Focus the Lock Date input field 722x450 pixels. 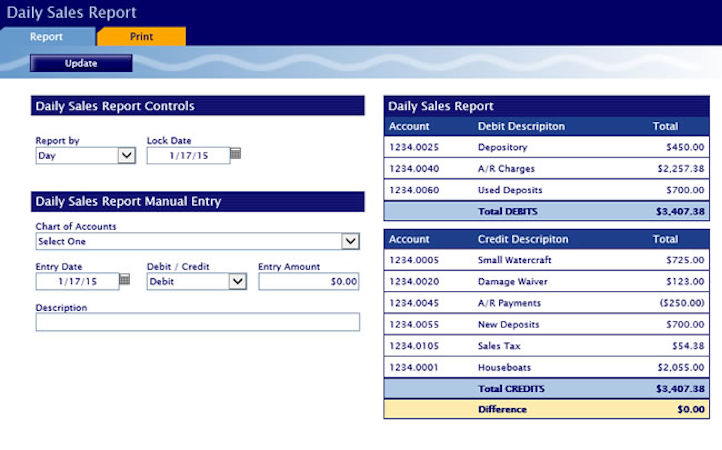coord(188,155)
